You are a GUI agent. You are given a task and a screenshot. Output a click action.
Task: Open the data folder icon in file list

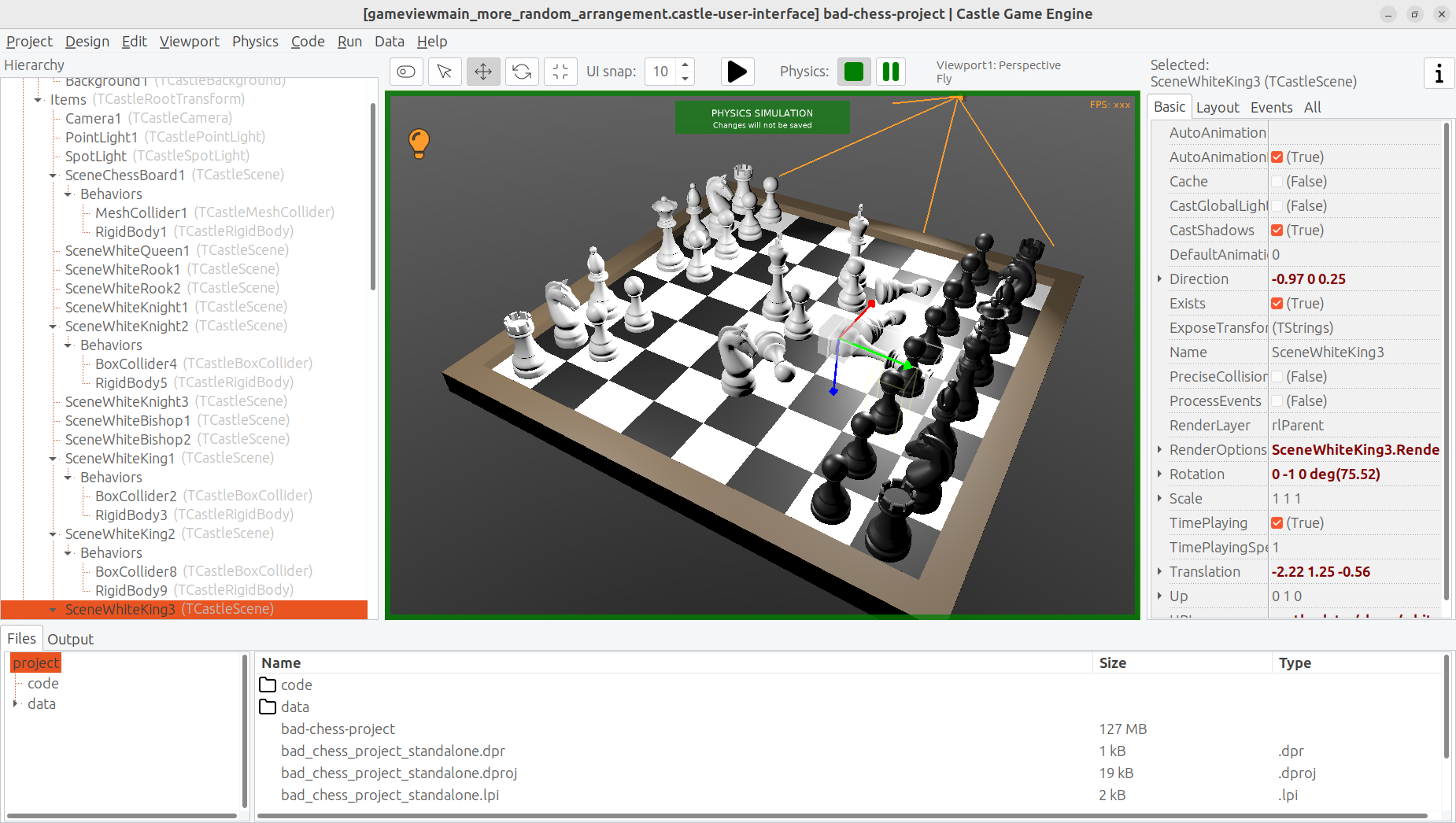[268, 707]
